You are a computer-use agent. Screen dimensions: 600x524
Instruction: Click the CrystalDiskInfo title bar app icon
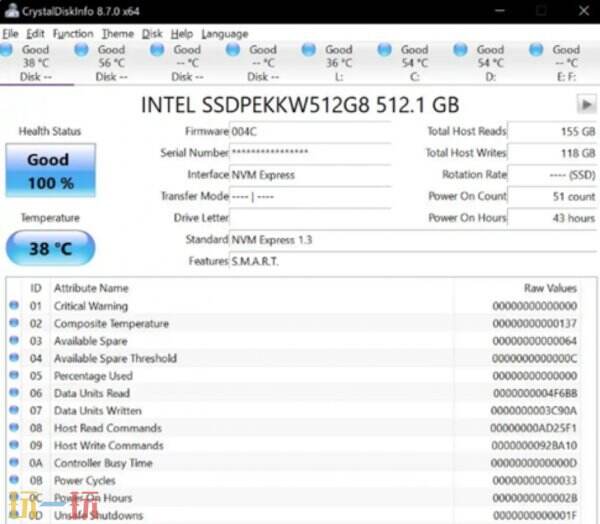(x=11, y=11)
